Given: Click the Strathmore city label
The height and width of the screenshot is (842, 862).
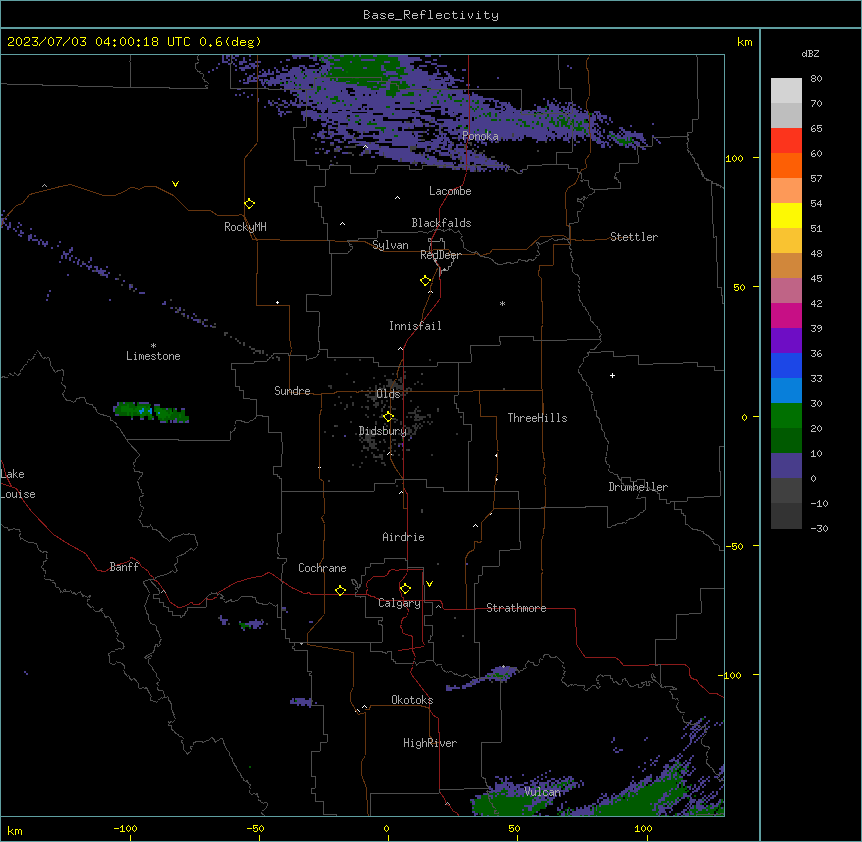Looking at the screenshot, I should point(516,608).
